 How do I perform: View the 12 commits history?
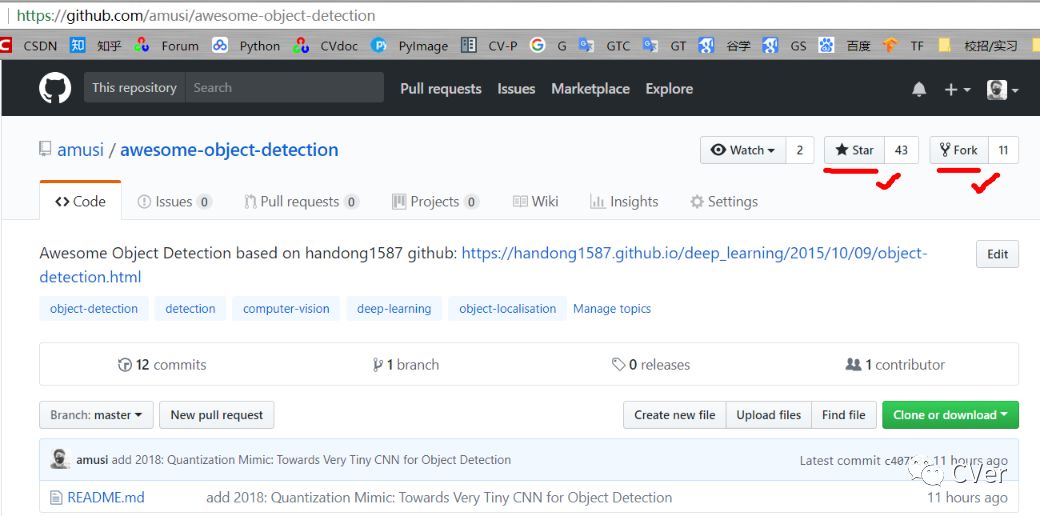162,365
